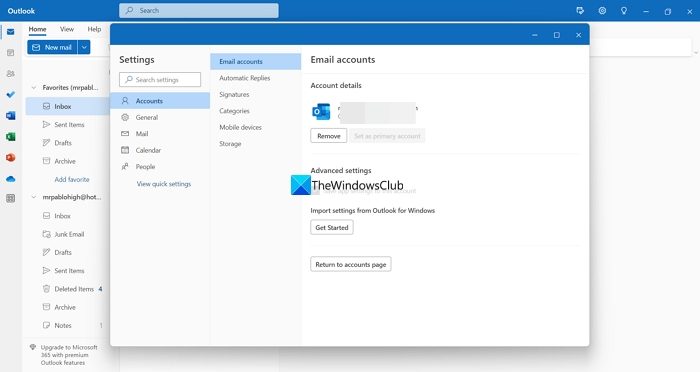Open the To Do checkmark icon
The height and width of the screenshot is (372, 700).
(11, 94)
